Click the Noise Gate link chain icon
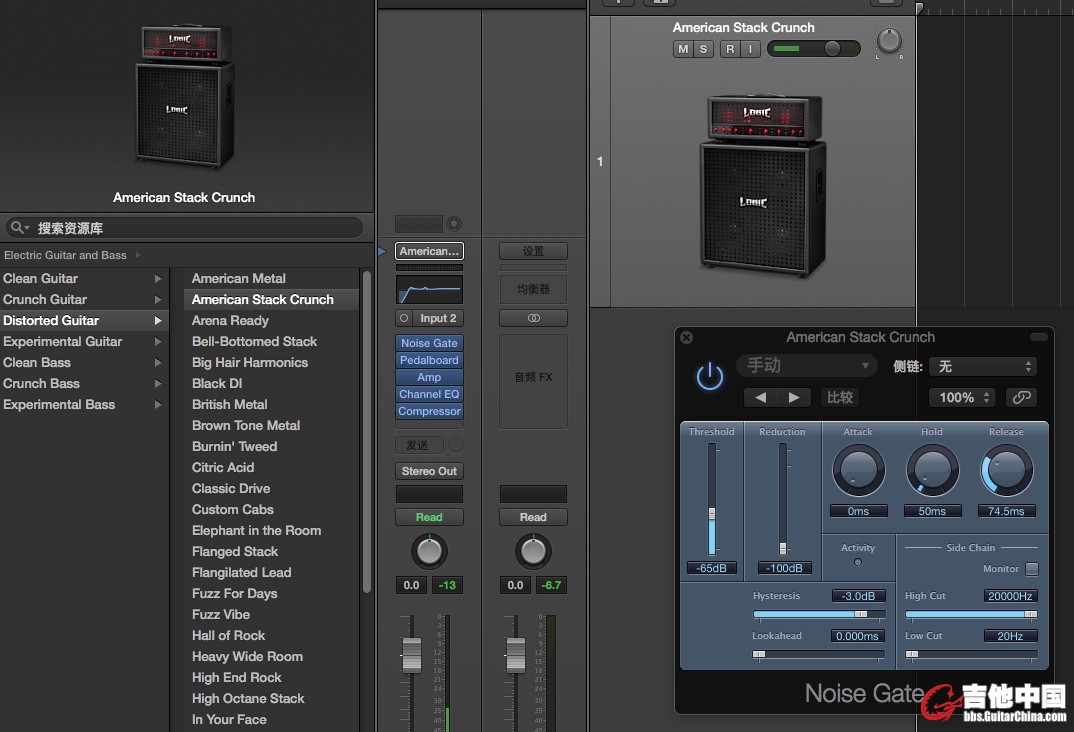The width and height of the screenshot is (1074, 732). 1021,397
